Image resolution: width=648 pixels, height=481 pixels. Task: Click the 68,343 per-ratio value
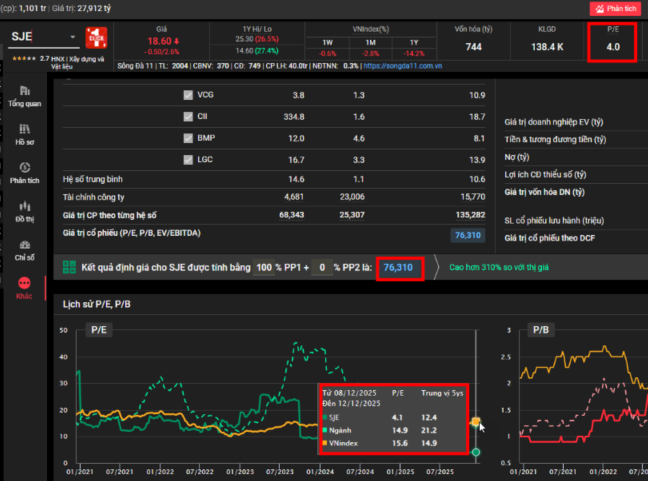[x=292, y=215]
